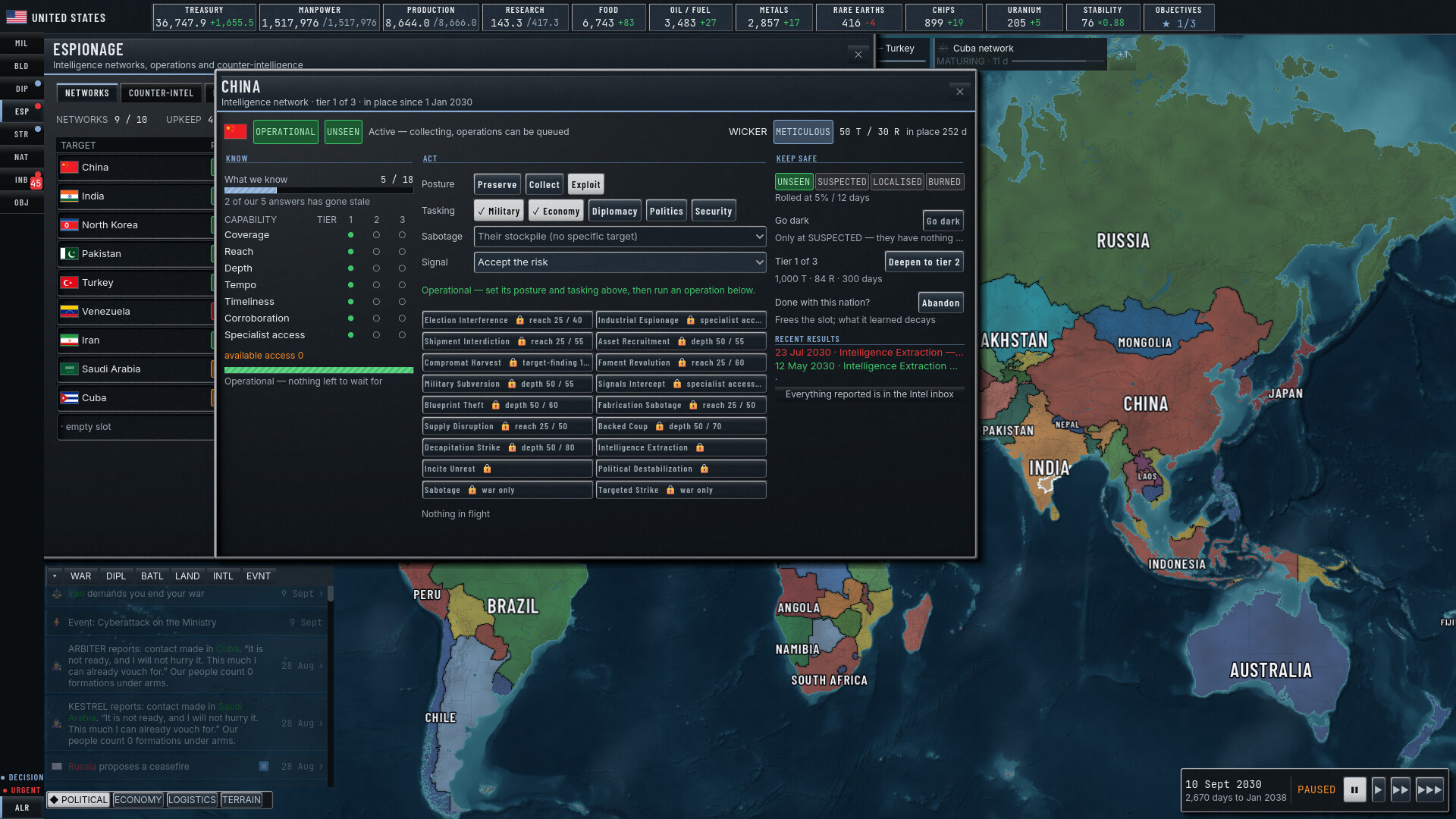Click the North Korea flag in the networks list
This screenshot has width=1456, height=819.
click(x=70, y=224)
